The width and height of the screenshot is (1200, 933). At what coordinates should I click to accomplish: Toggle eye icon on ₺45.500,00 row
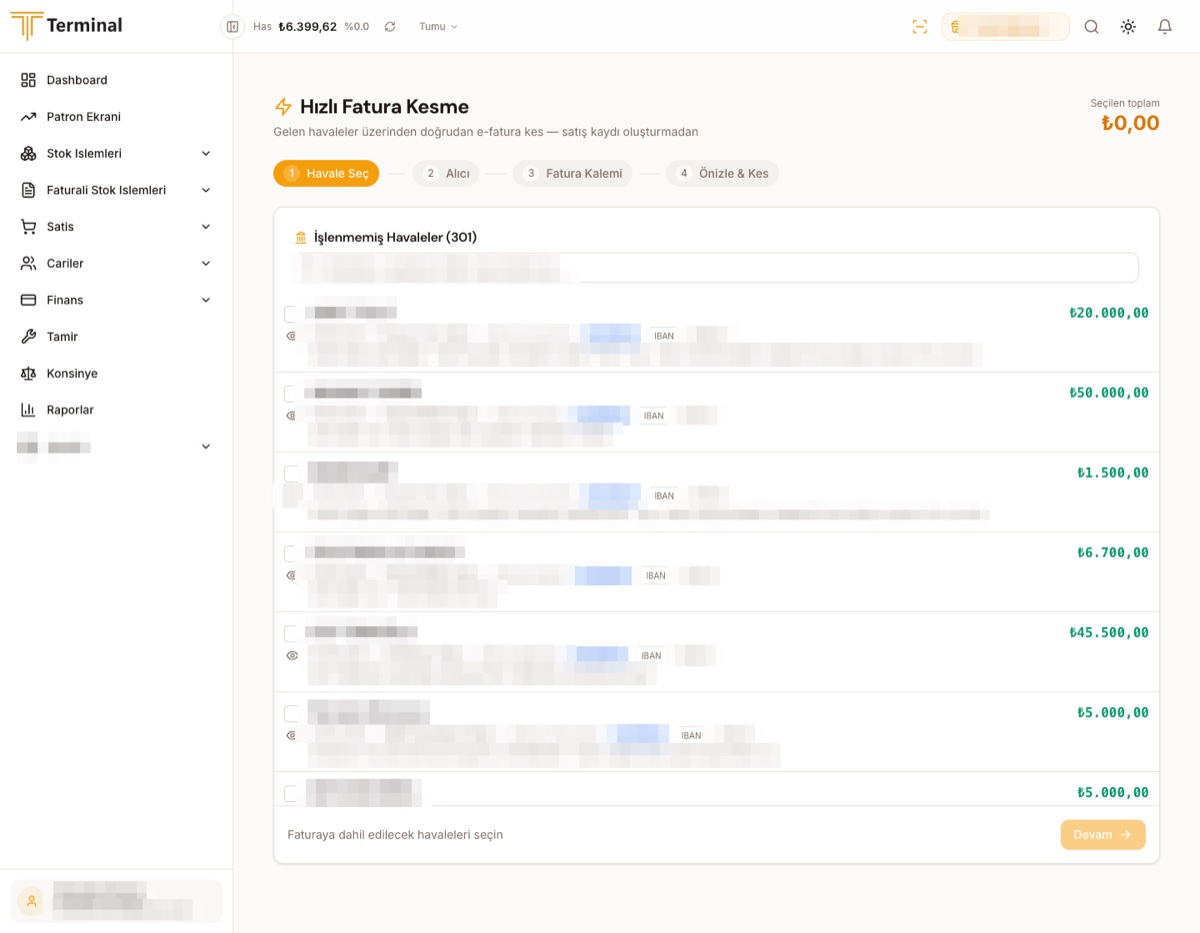click(292, 656)
